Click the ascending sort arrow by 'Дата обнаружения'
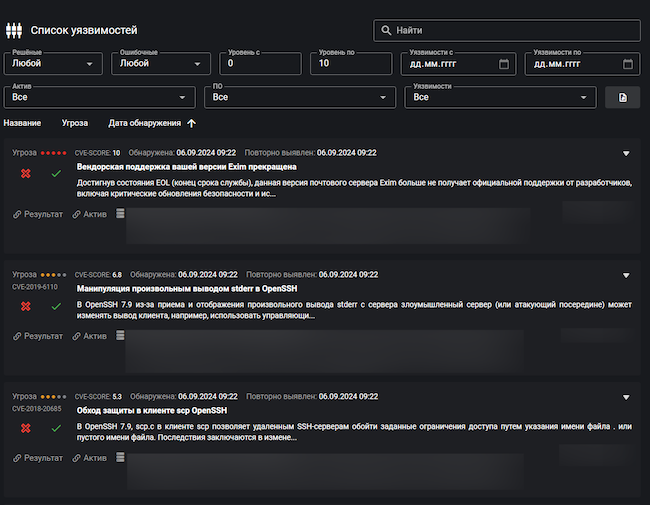Image resolution: width=650 pixels, height=505 pixels. coord(192,123)
